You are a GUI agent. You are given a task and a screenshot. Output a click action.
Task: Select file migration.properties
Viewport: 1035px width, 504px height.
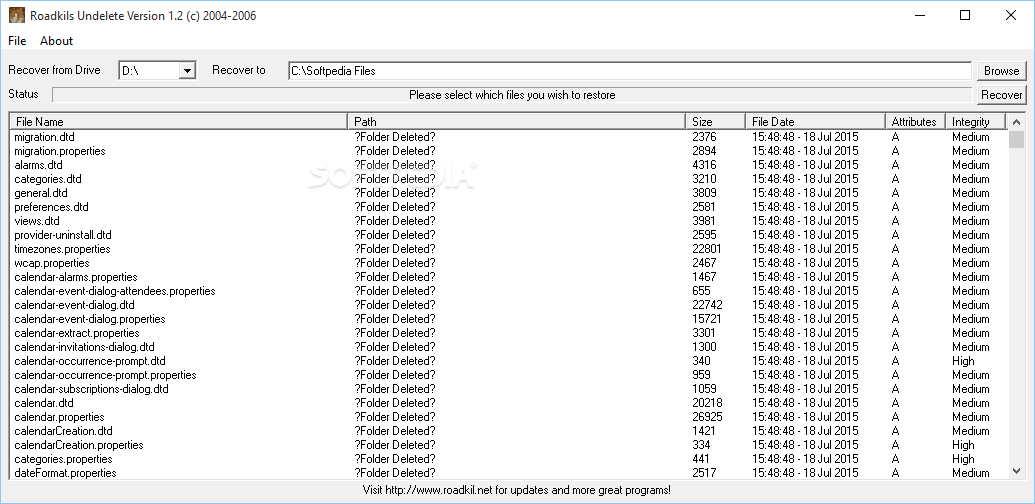60,151
